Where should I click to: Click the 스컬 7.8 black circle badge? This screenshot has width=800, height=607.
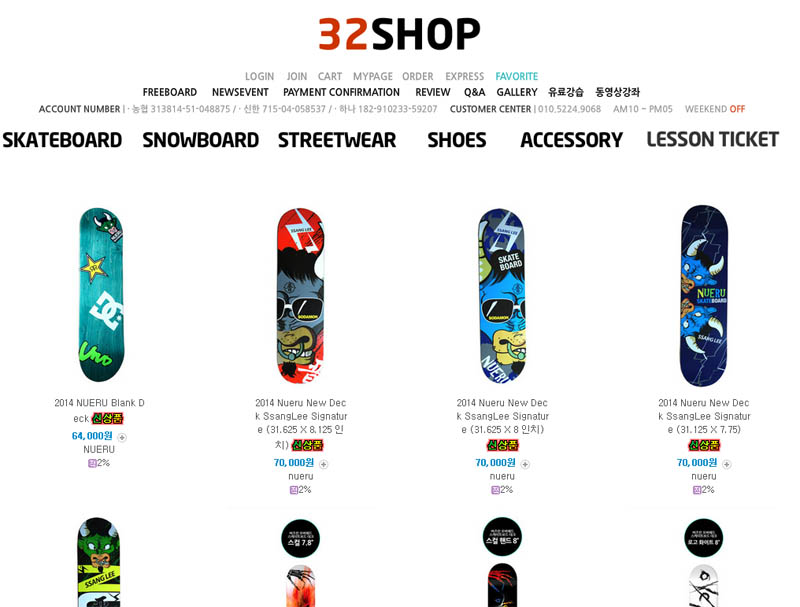point(301,539)
